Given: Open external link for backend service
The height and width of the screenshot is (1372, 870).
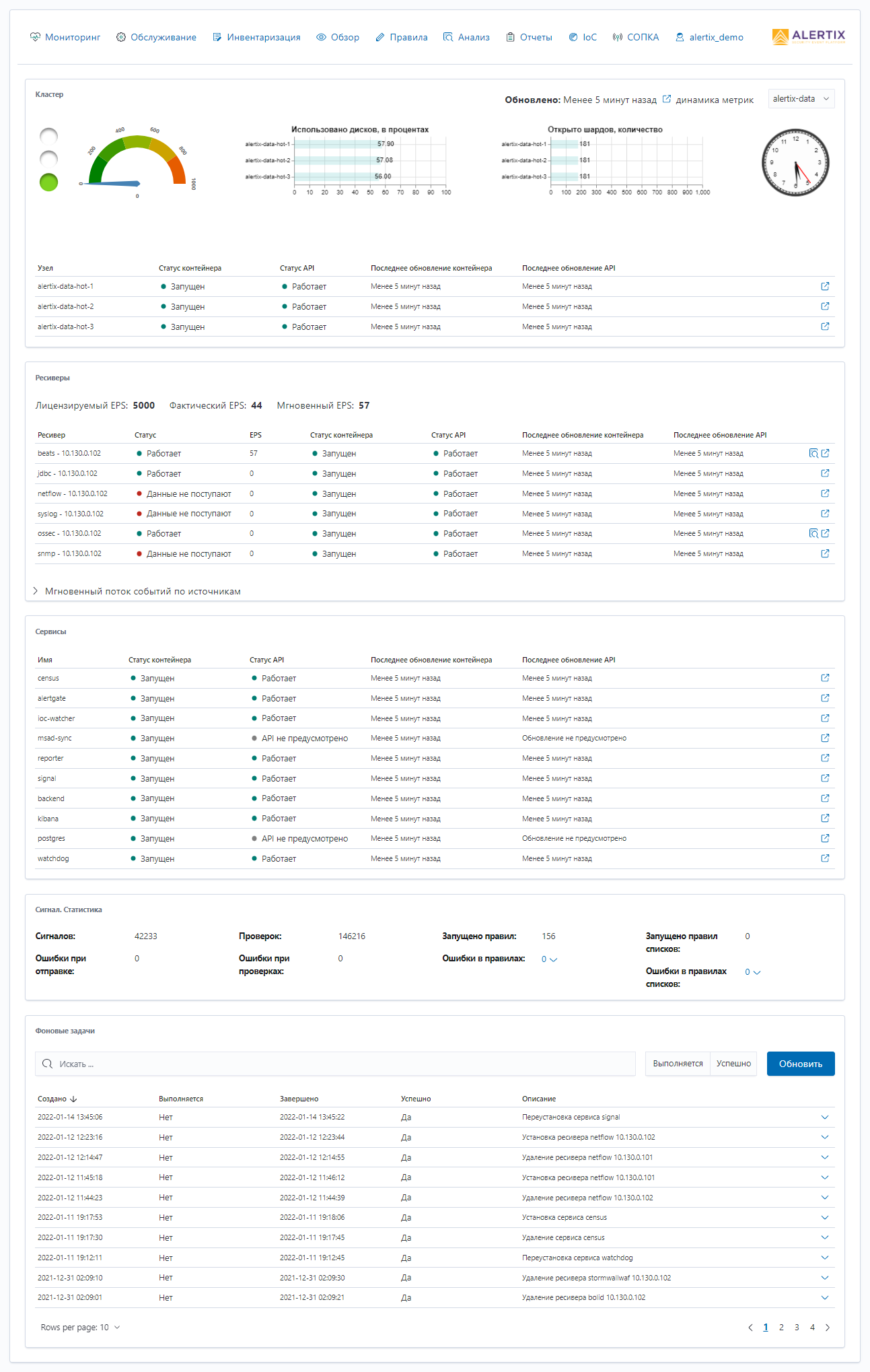Looking at the screenshot, I should (x=825, y=798).
